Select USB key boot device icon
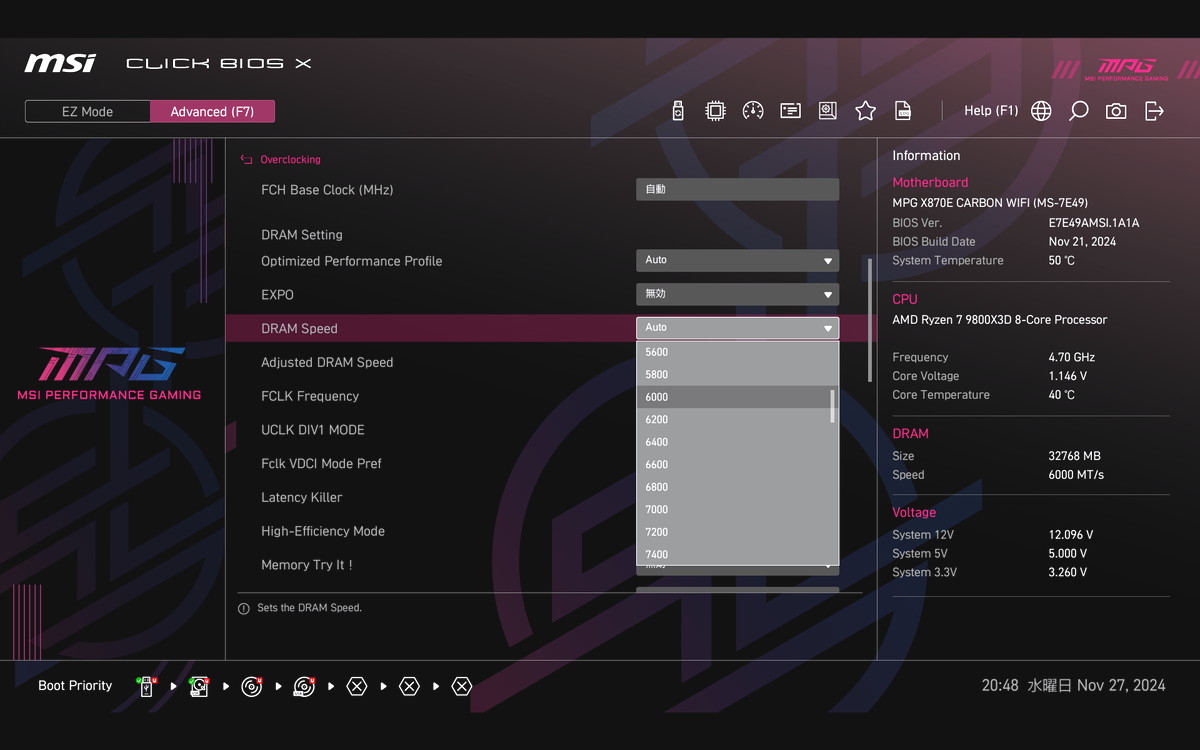 click(x=147, y=687)
